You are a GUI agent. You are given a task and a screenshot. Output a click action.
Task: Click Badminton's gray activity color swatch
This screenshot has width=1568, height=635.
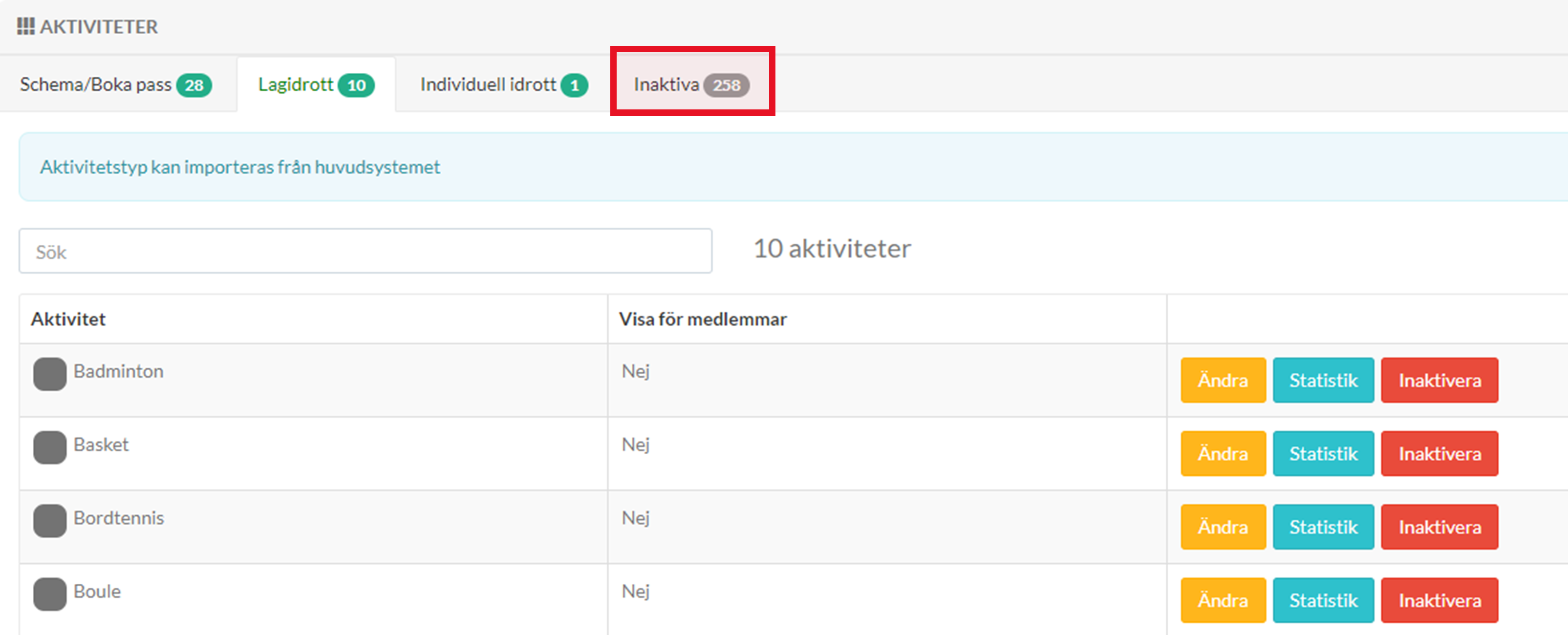tap(50, 374)
